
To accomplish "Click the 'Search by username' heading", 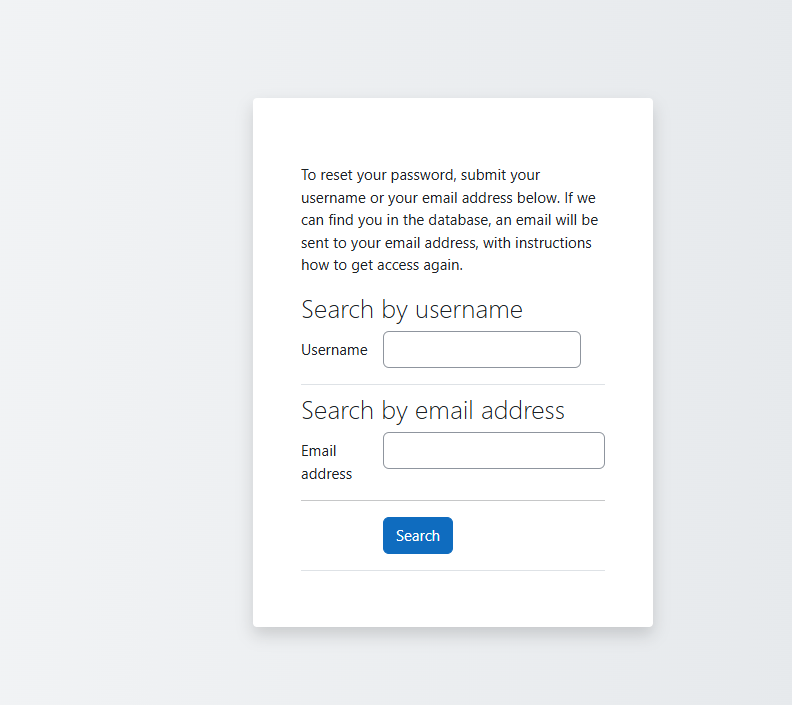I will (x=411, y=310).
